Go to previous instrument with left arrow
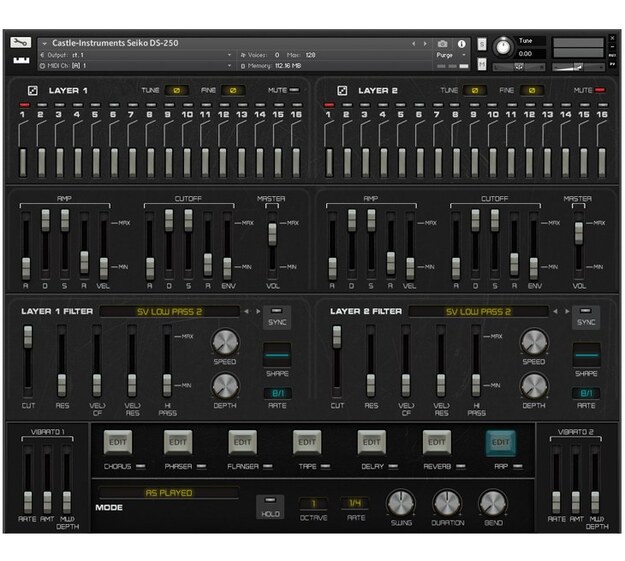 (413, 43)
